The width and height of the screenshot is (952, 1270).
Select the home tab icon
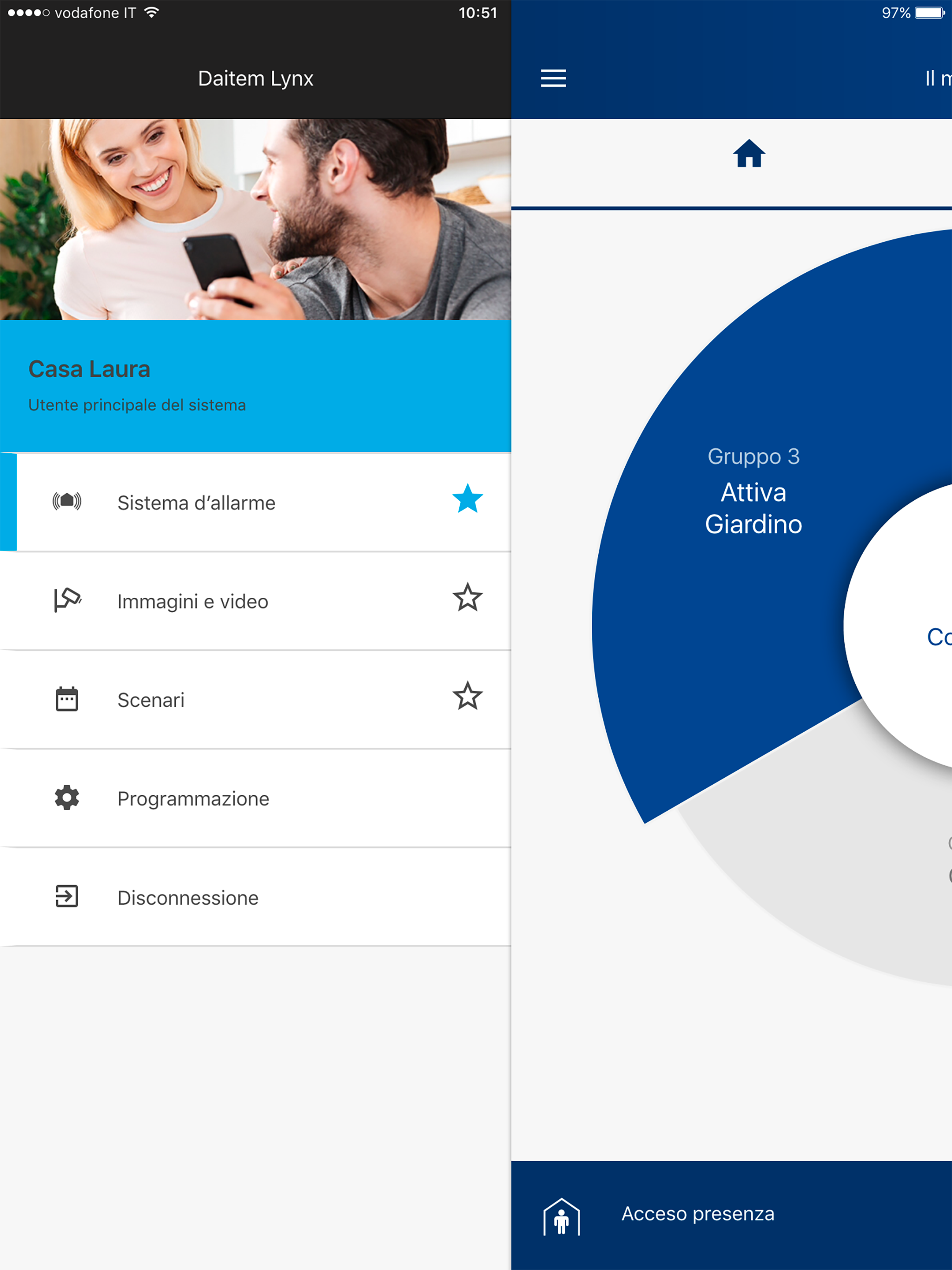pyautogui.click(x=749, y=154)
